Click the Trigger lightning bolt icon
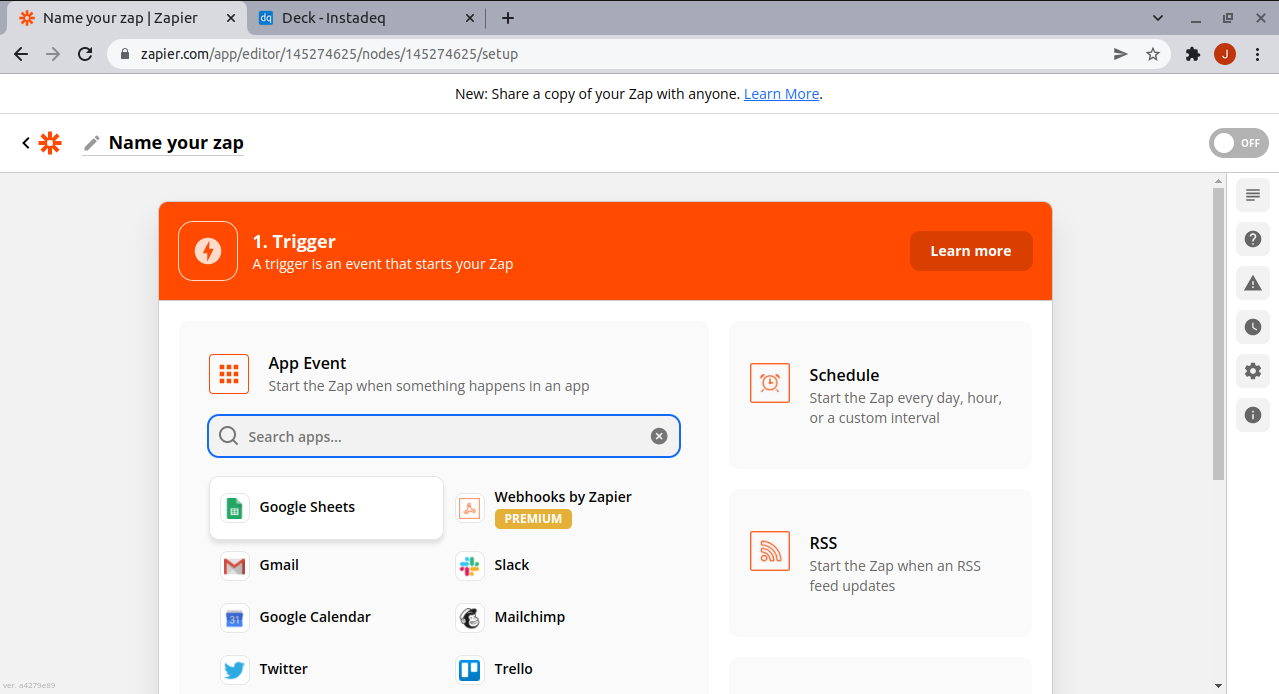1279x694 pixels. 208,251
